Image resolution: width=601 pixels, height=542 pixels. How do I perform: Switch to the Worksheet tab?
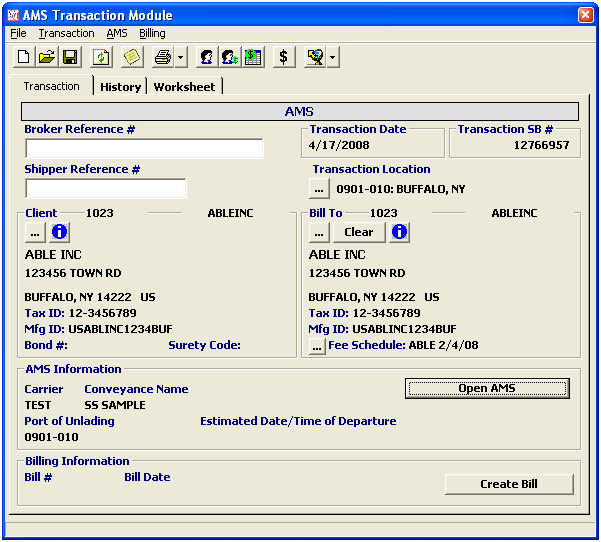coord(184,87)
